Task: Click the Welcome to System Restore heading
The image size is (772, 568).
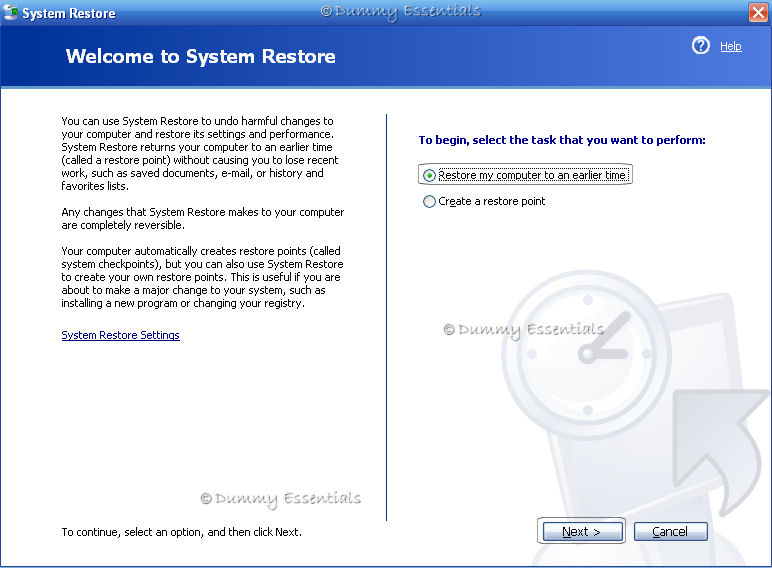Action: pyautogui.click(x=201, y=57)
